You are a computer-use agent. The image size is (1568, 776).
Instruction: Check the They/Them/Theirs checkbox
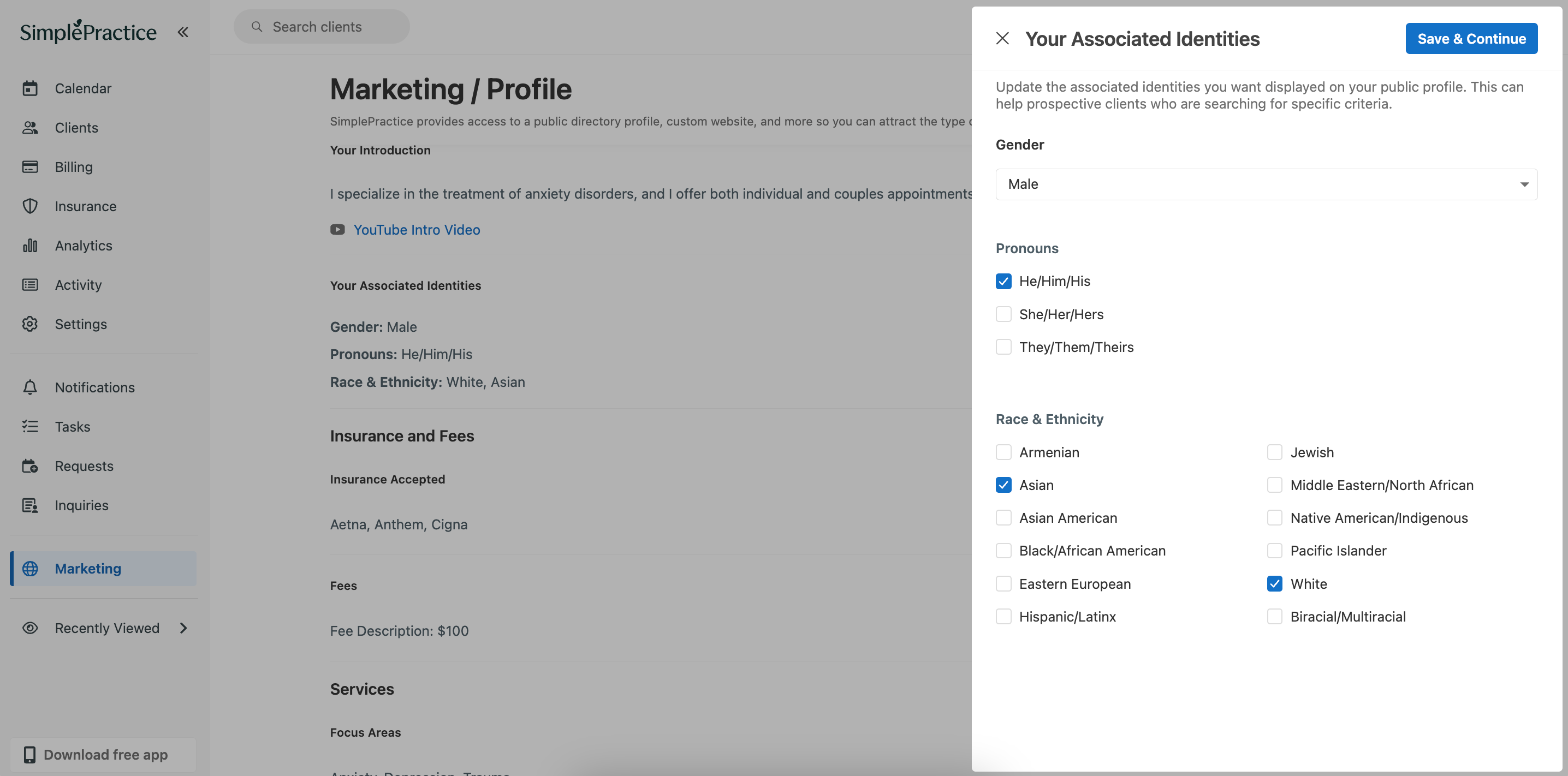point(1003,347)
